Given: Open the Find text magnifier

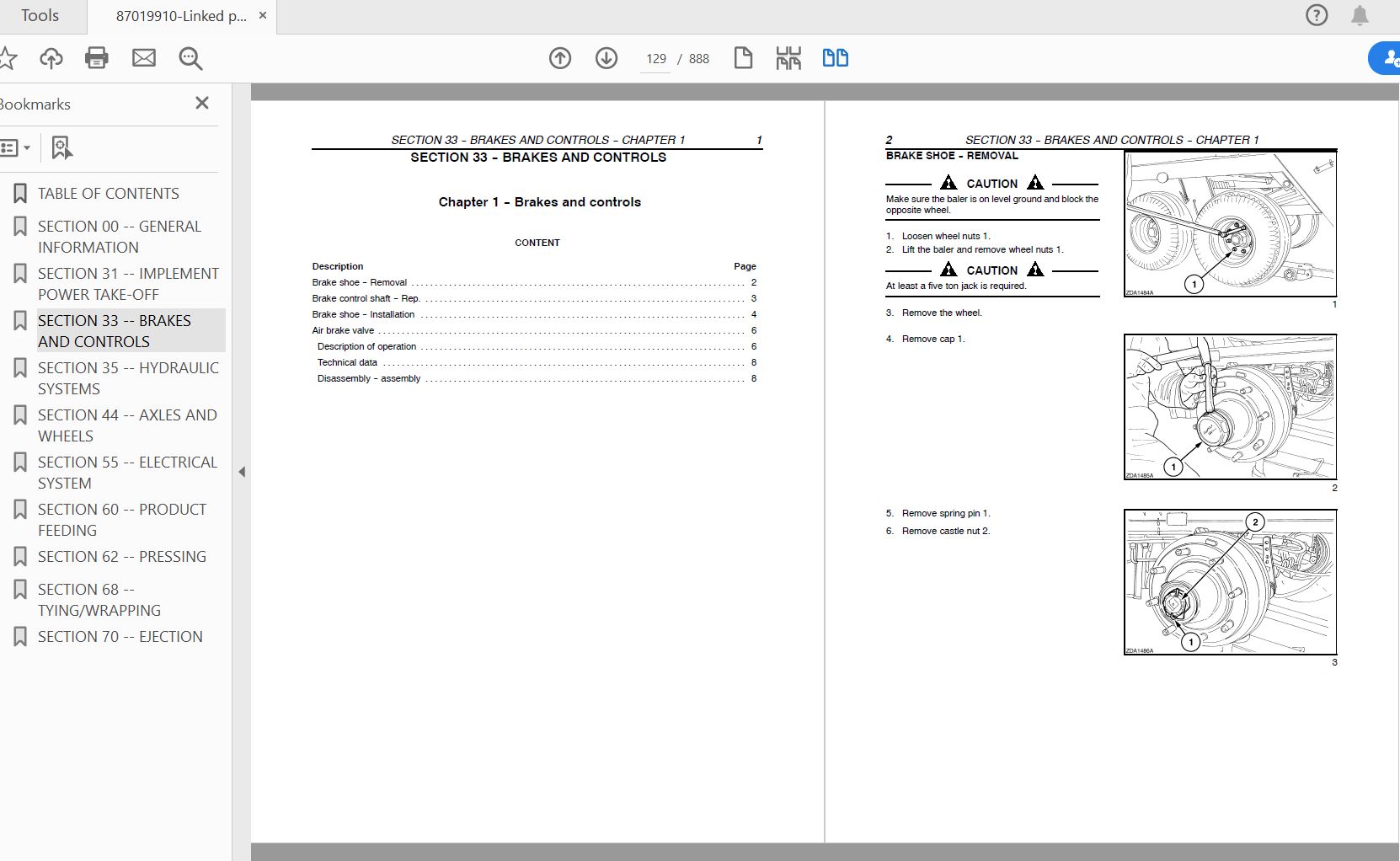Looking at the screenshot, I should coord(190,58).
